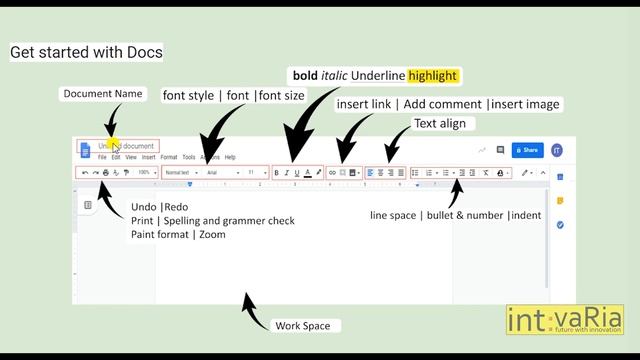Click the Undo arrow icon
The width and height of the screenshot is (640, 360).
click(85, 173)
